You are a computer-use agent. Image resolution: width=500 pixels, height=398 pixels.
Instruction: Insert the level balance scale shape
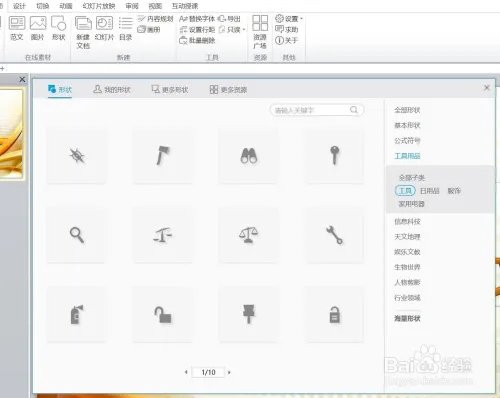tap(248, 235)
